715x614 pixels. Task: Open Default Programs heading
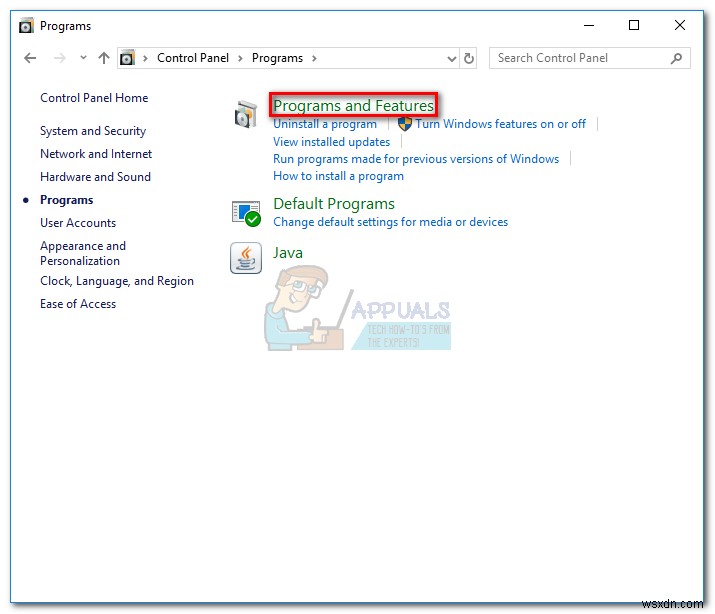[x=334, y=203]
